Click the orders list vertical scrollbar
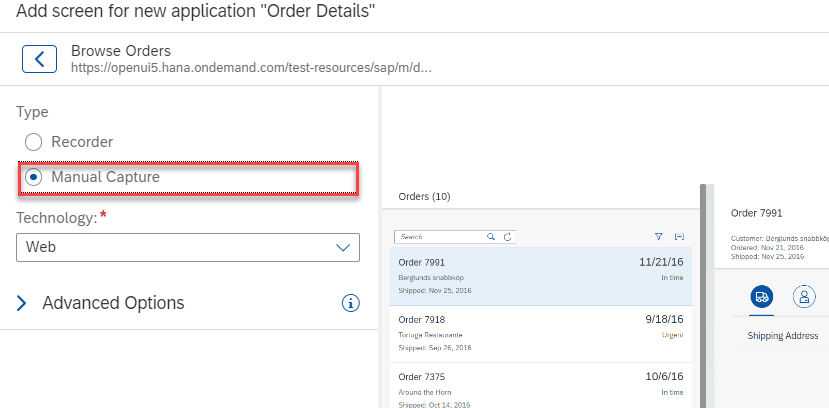The image size is (829, 408). pos(704,290)
